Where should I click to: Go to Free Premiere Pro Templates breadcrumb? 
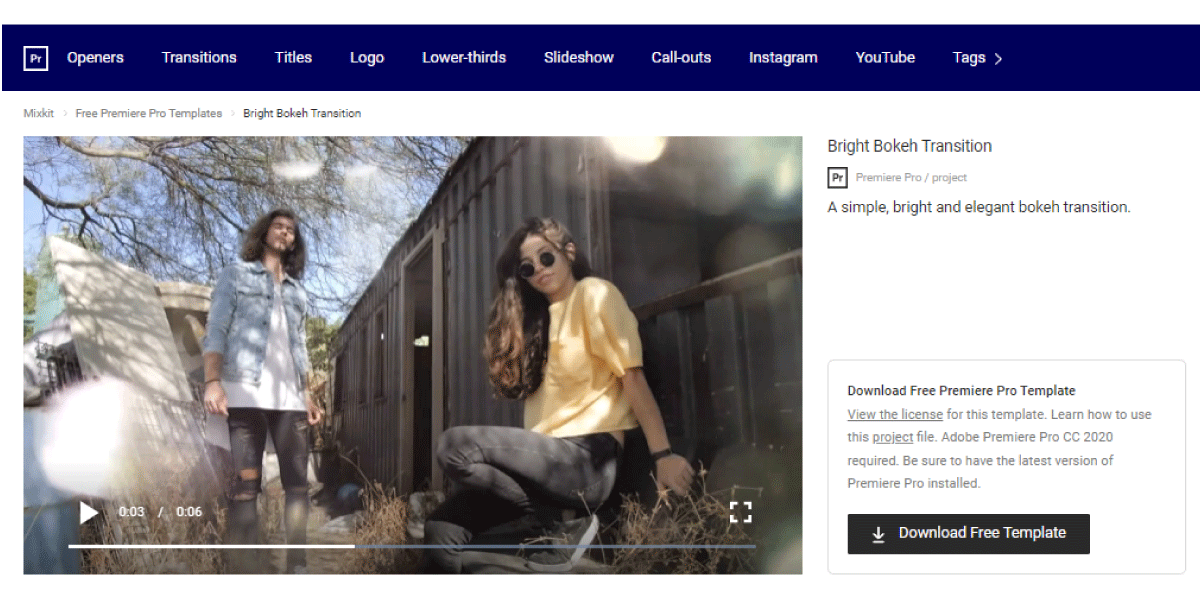(149, 113)
